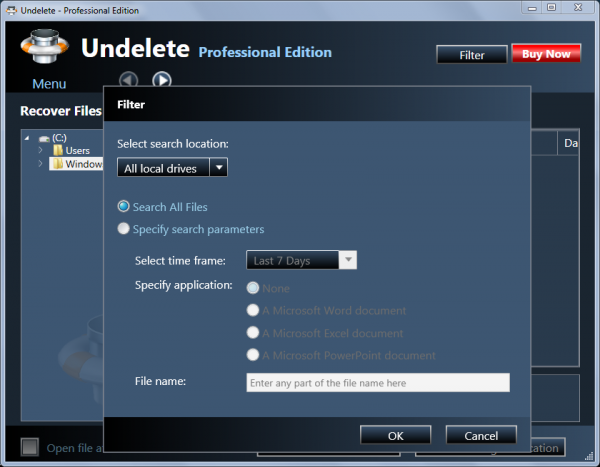Confirm filter with OK button
This screenshot has height=467, width=600.
396,435
